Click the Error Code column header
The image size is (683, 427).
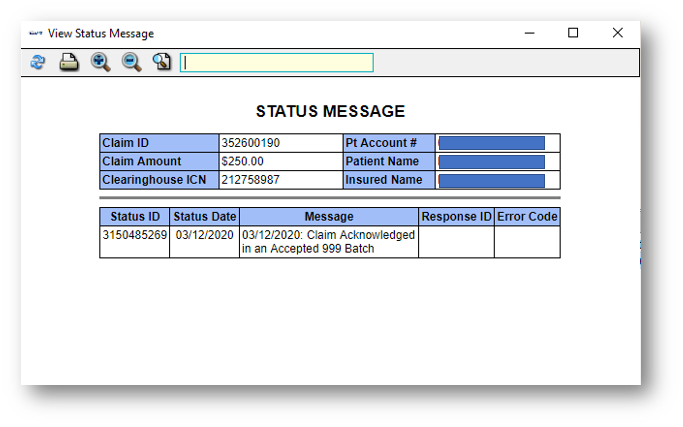[527, 217]
